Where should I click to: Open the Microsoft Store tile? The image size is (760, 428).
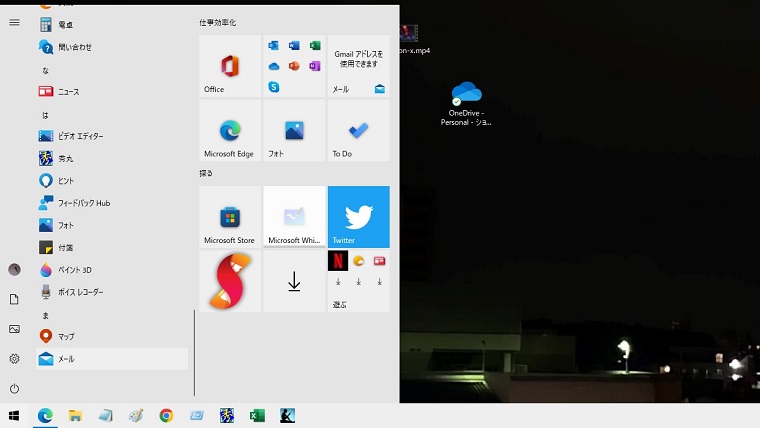click(230, 217)
